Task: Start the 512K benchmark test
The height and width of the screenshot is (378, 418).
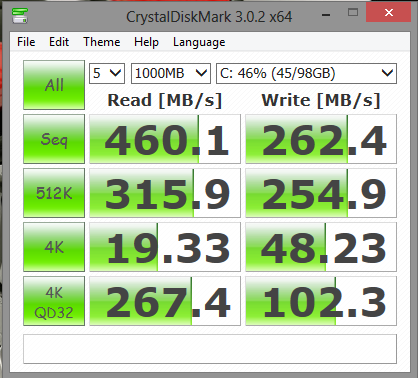Action: [x=54, y=193]
